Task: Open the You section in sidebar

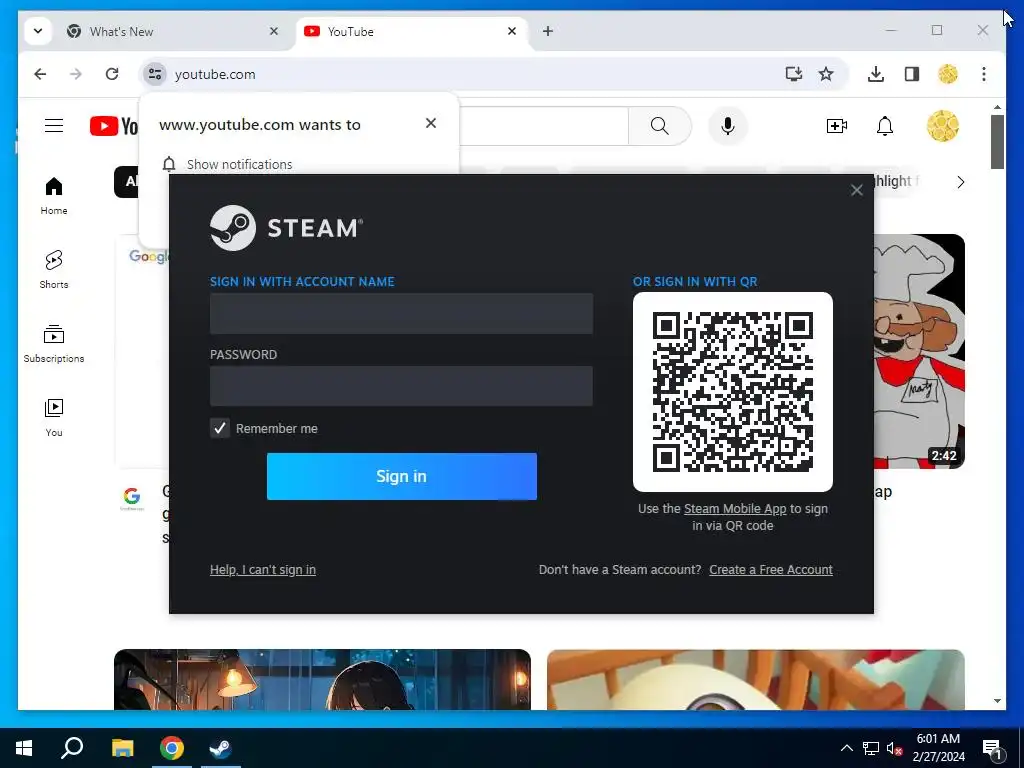Action: [x=54, y=417]
